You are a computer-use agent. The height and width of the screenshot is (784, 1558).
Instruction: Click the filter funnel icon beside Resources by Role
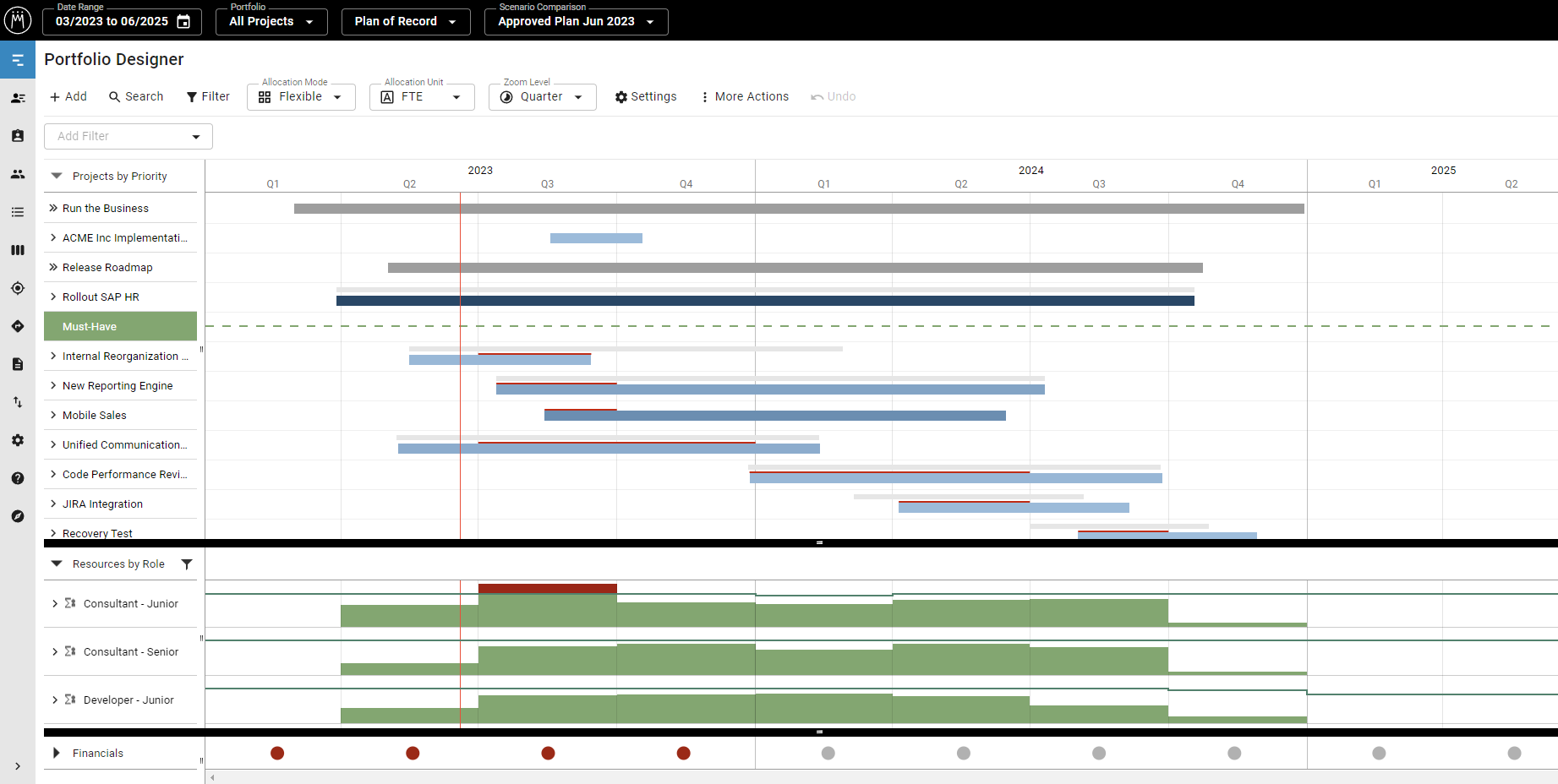(x=187, y=564)
